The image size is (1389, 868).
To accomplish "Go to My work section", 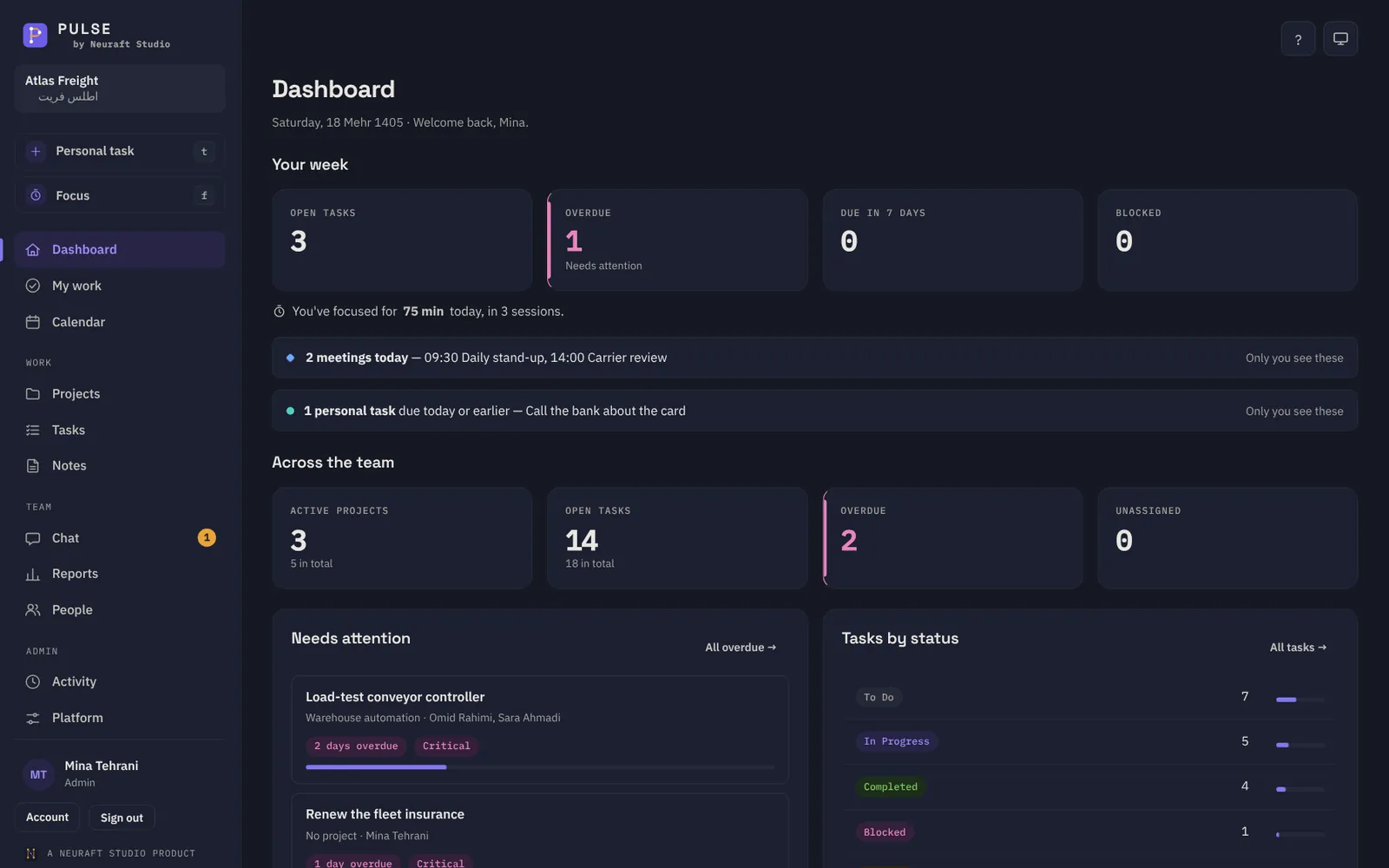I will click(x=120, y=286).
